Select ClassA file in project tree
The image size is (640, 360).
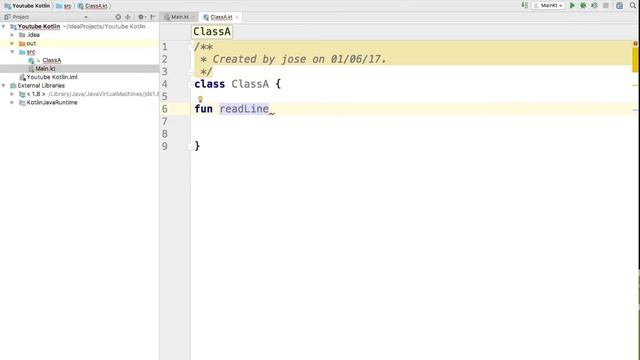click(x=52, y=60)
